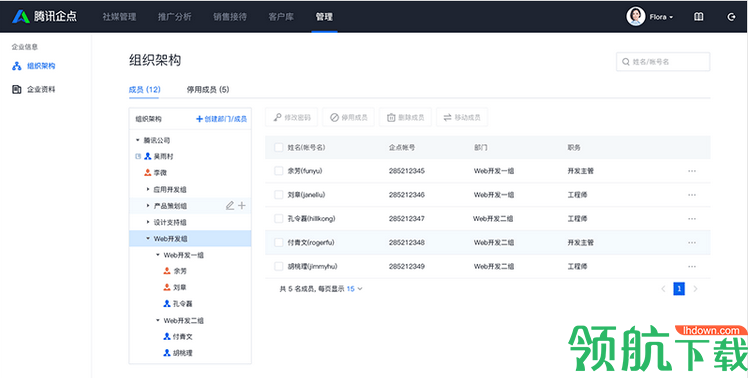The height and width of the screenshot is (378, 748).
Task: Select the select-all checkbox in table header
Action: coord(279,147)
